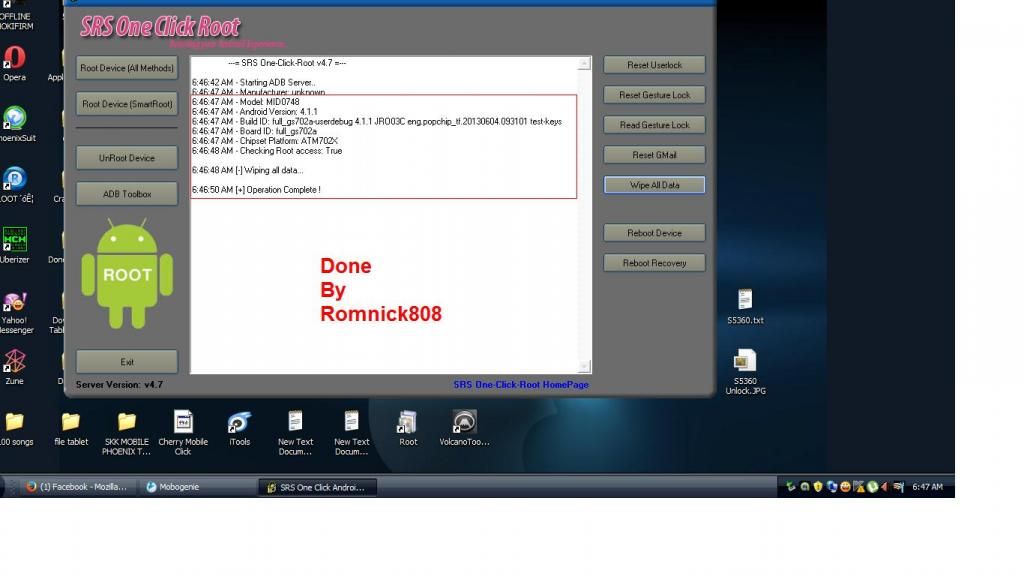
Task: Click the taskbar clock showing 6:47 AM
Action: pos(927,487)
